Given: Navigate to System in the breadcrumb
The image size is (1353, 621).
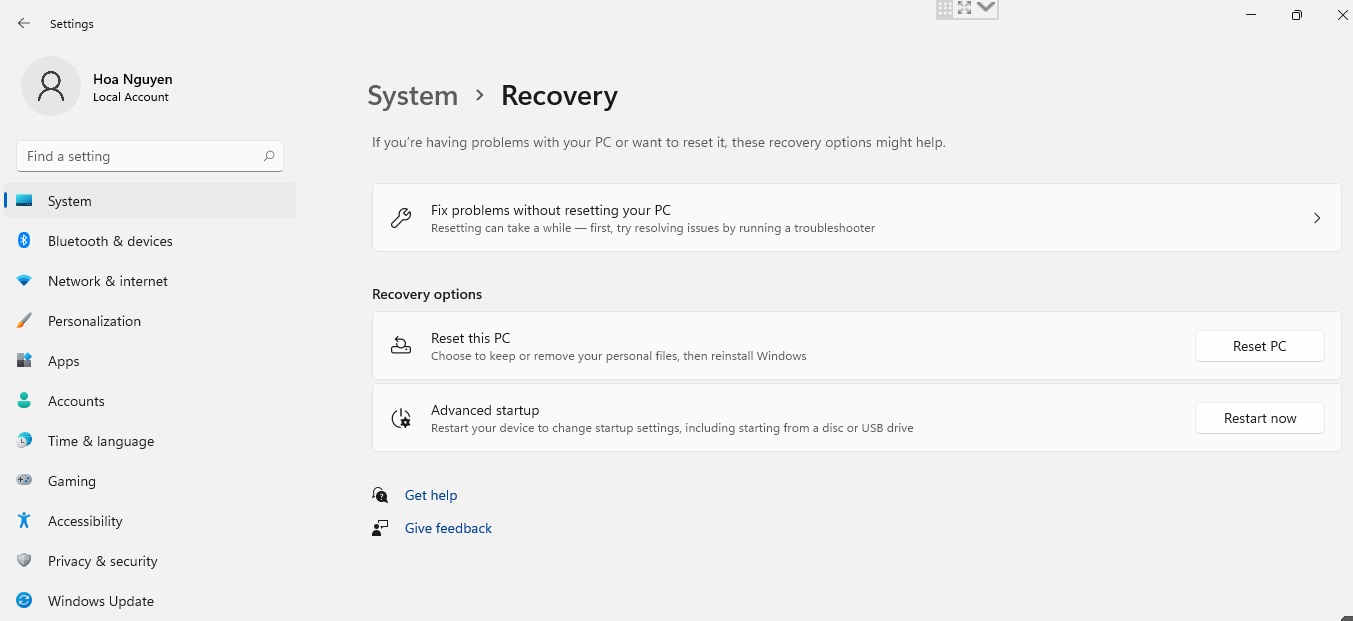Looking at the screenshot, I should (412, 96).
